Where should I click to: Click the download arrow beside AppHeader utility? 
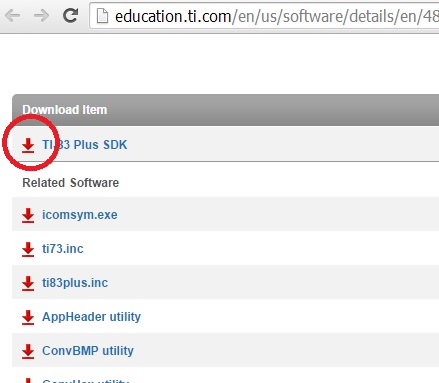point(28,317)
